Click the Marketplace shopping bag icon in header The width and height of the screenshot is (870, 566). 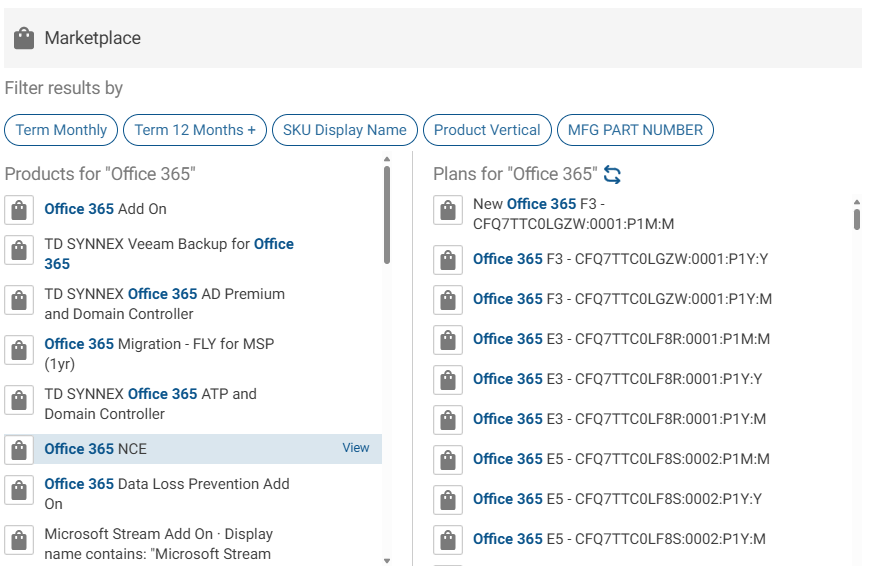(x=24, y=38)
